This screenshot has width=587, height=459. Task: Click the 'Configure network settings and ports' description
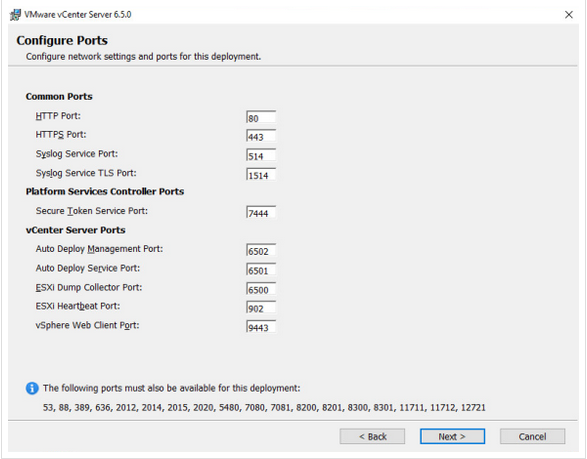point(143,57)
